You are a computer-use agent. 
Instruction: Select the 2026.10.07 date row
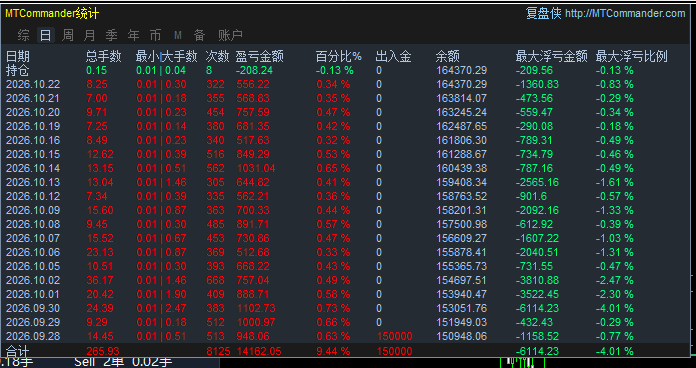coord(32,238)
